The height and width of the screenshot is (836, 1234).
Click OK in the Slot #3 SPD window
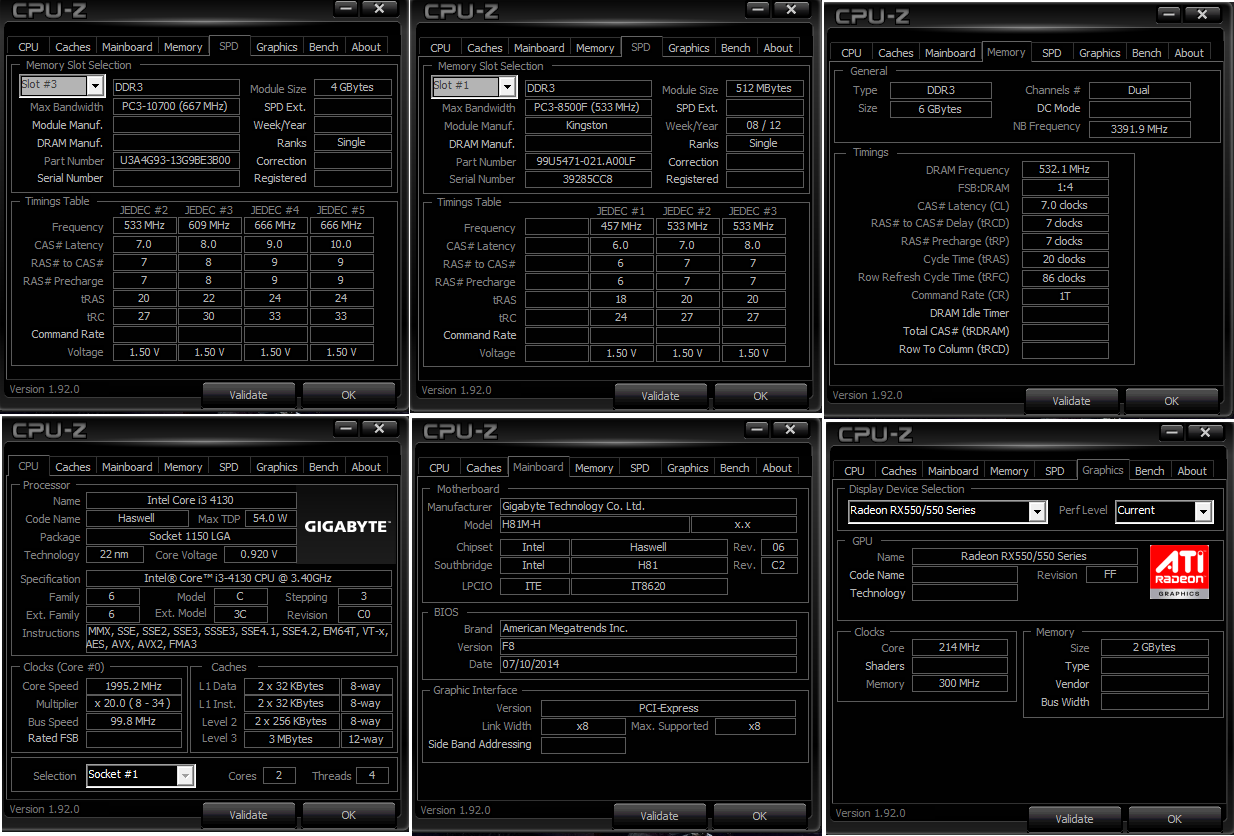pos(348,395)
